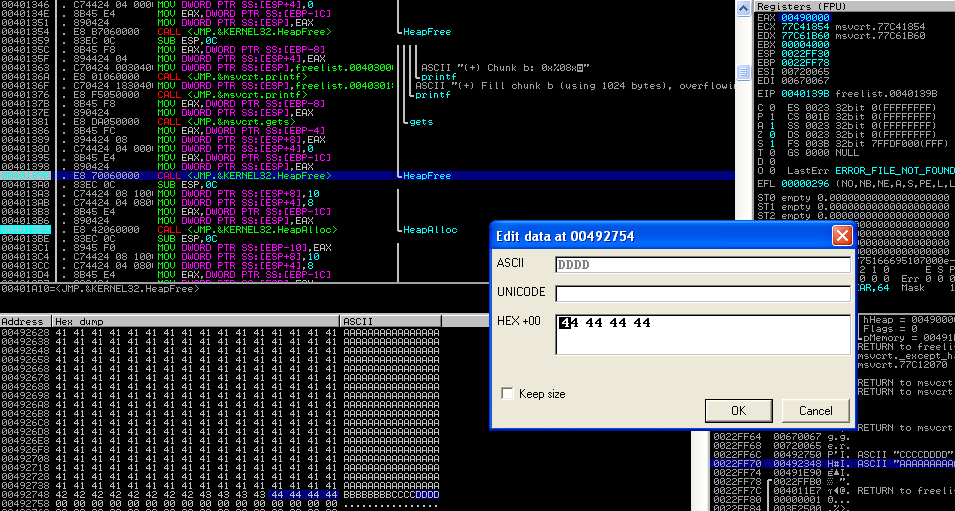Image resolution: width=955 pixels, height=511 pixels.
Task: Select CALL msvcrt.printf row at 00401376
Action: 367,94
